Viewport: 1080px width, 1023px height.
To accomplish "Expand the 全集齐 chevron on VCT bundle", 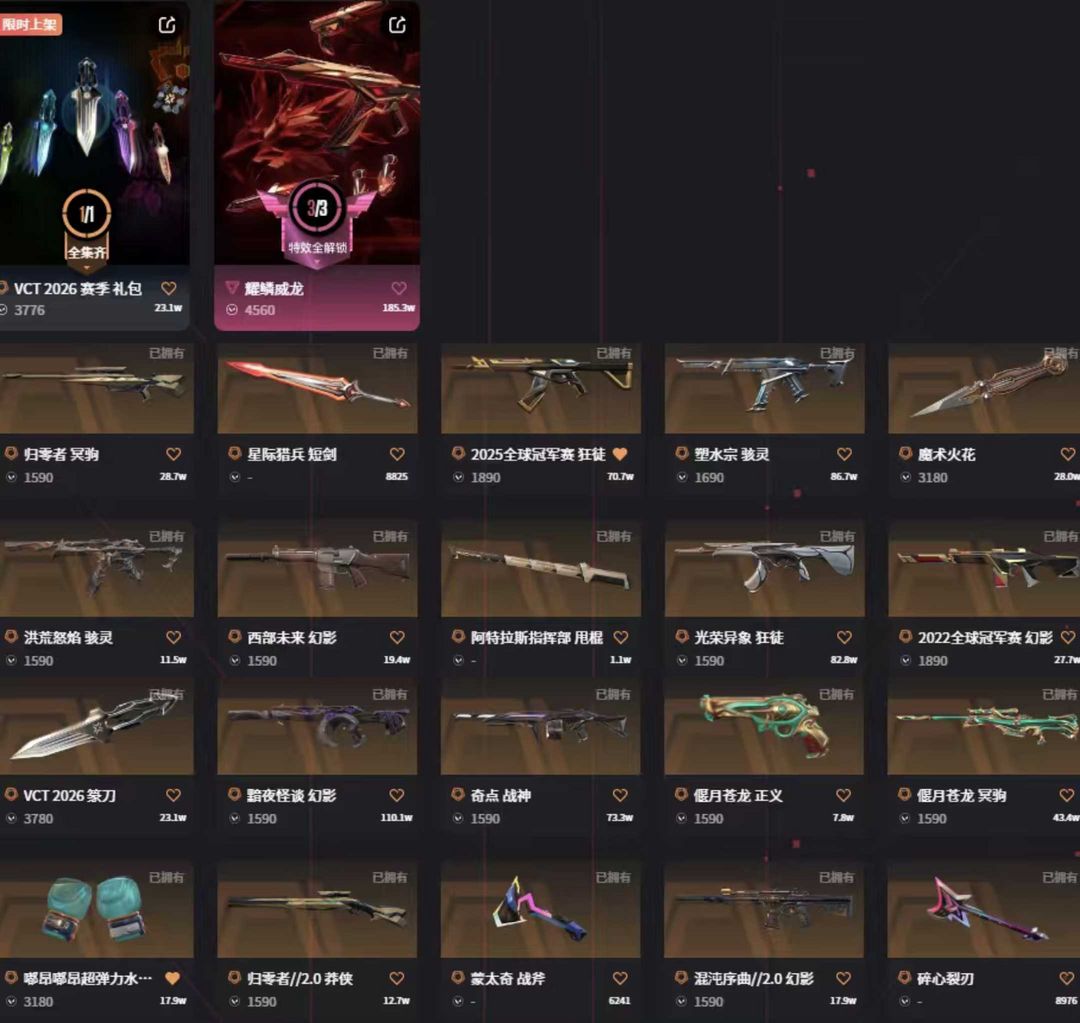I will 87,267.
